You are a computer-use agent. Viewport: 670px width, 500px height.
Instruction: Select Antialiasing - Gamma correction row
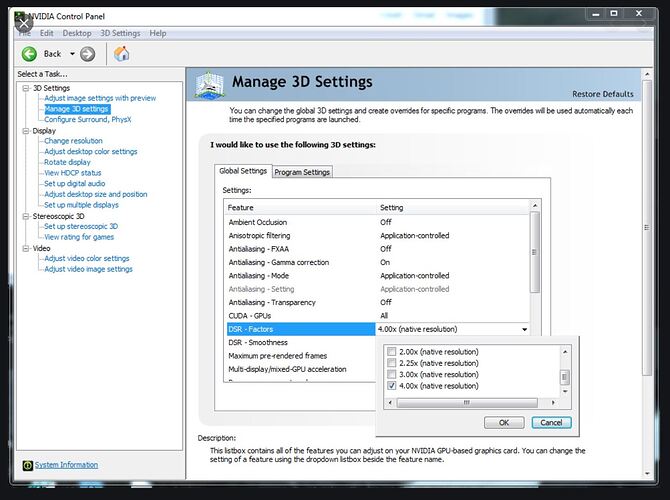tap(376, 262)
